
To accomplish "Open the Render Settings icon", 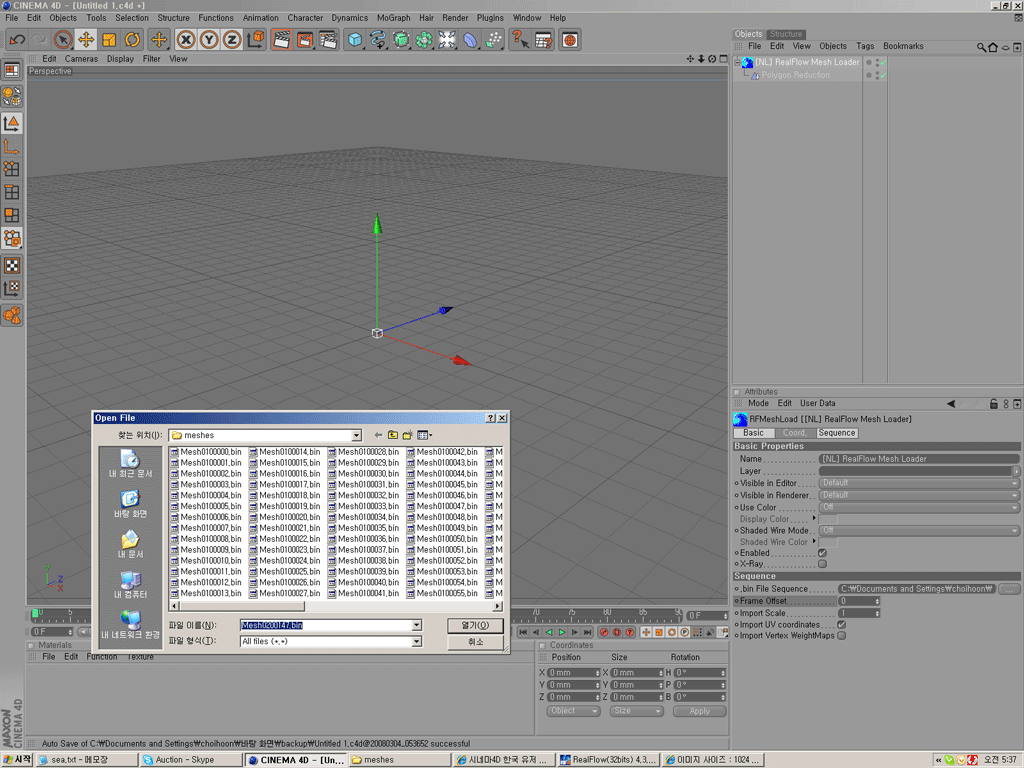I will coord(328,40).
